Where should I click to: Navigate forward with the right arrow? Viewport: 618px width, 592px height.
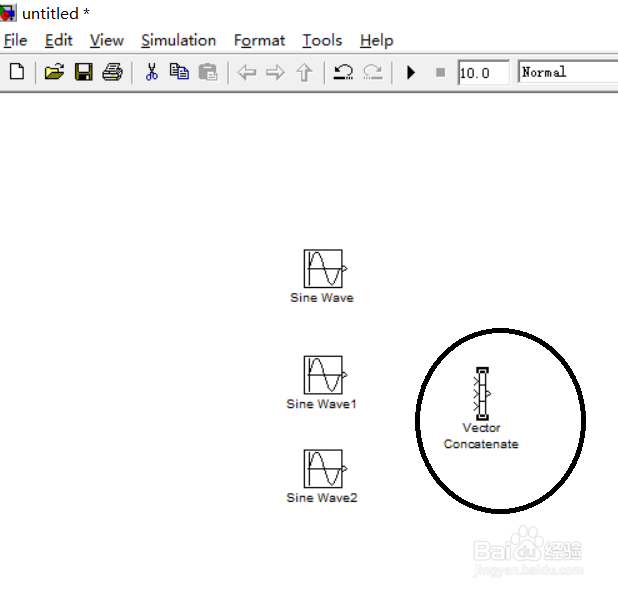click(275, 73)
